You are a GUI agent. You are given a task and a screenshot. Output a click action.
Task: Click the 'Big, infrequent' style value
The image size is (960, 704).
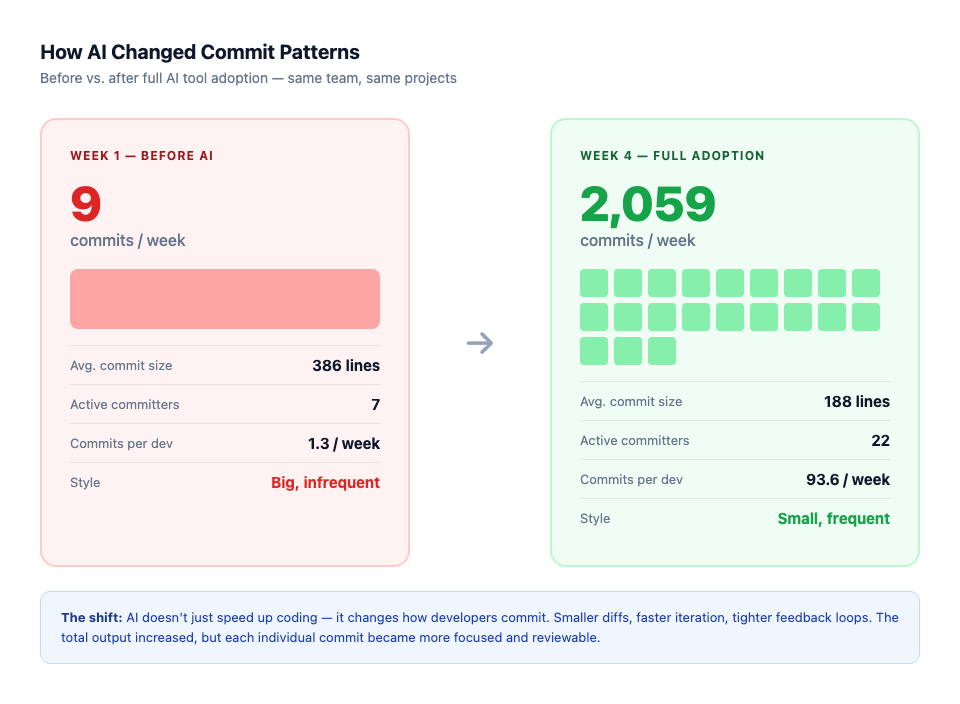[x=325, y=482]
